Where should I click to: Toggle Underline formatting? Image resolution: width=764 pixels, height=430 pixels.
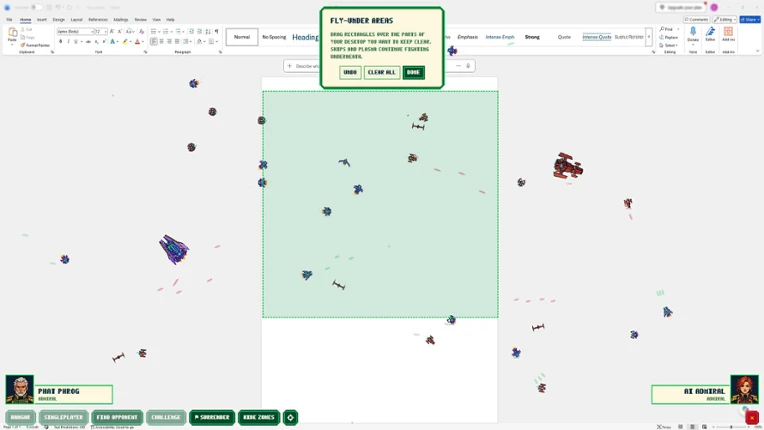[x=76, y=42]
